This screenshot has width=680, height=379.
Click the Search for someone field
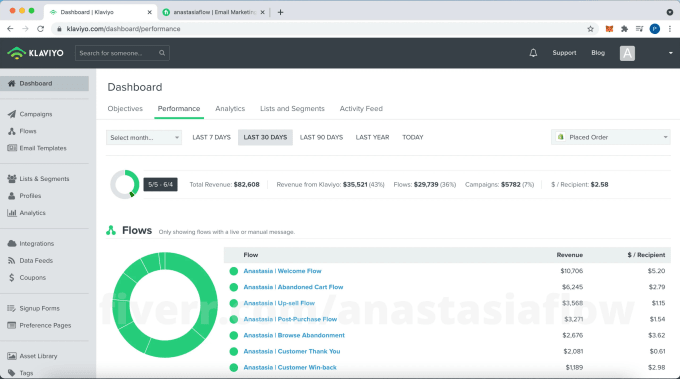coord(122,53)
